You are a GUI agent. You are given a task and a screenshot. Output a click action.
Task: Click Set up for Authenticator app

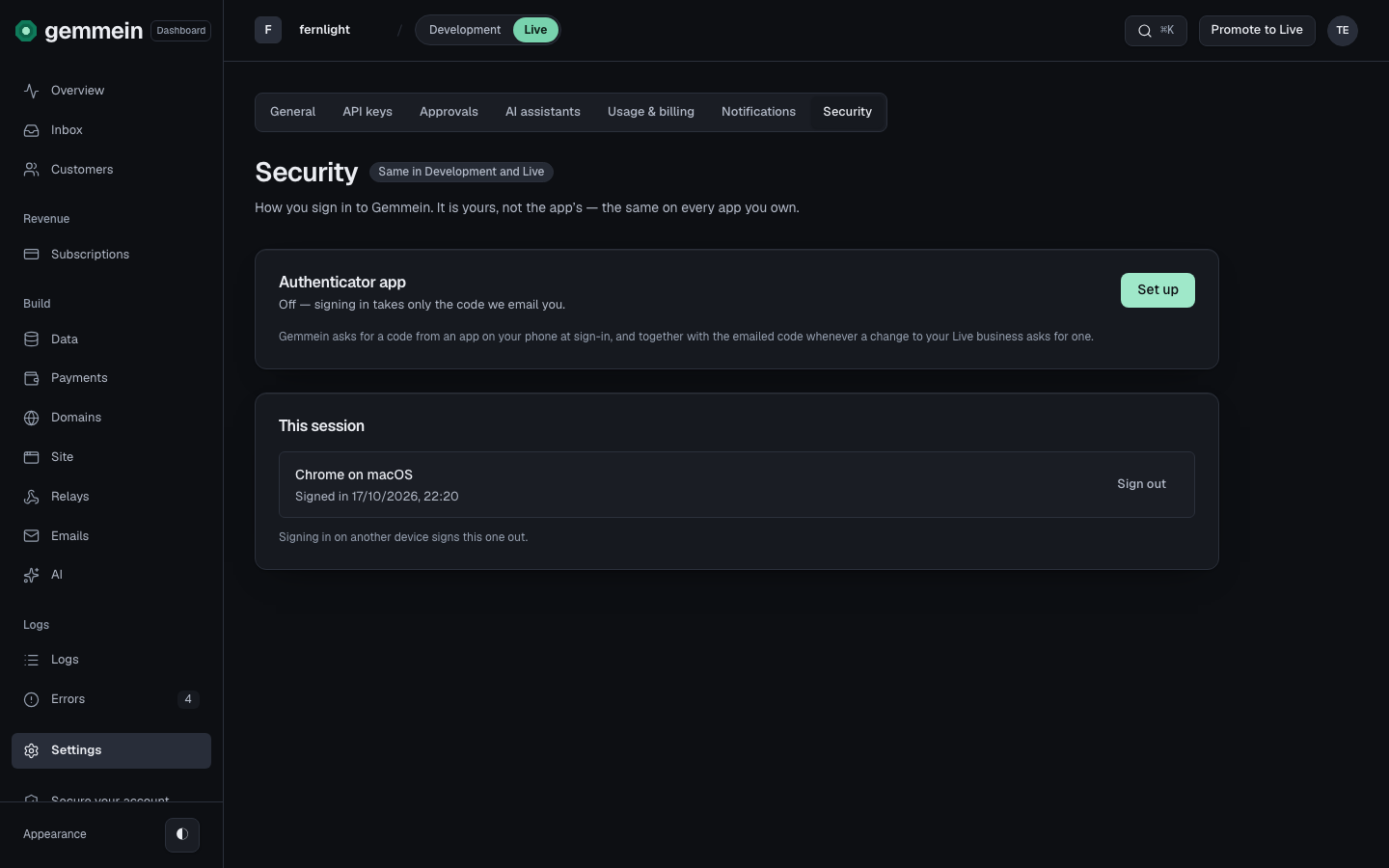[1157, 290]
